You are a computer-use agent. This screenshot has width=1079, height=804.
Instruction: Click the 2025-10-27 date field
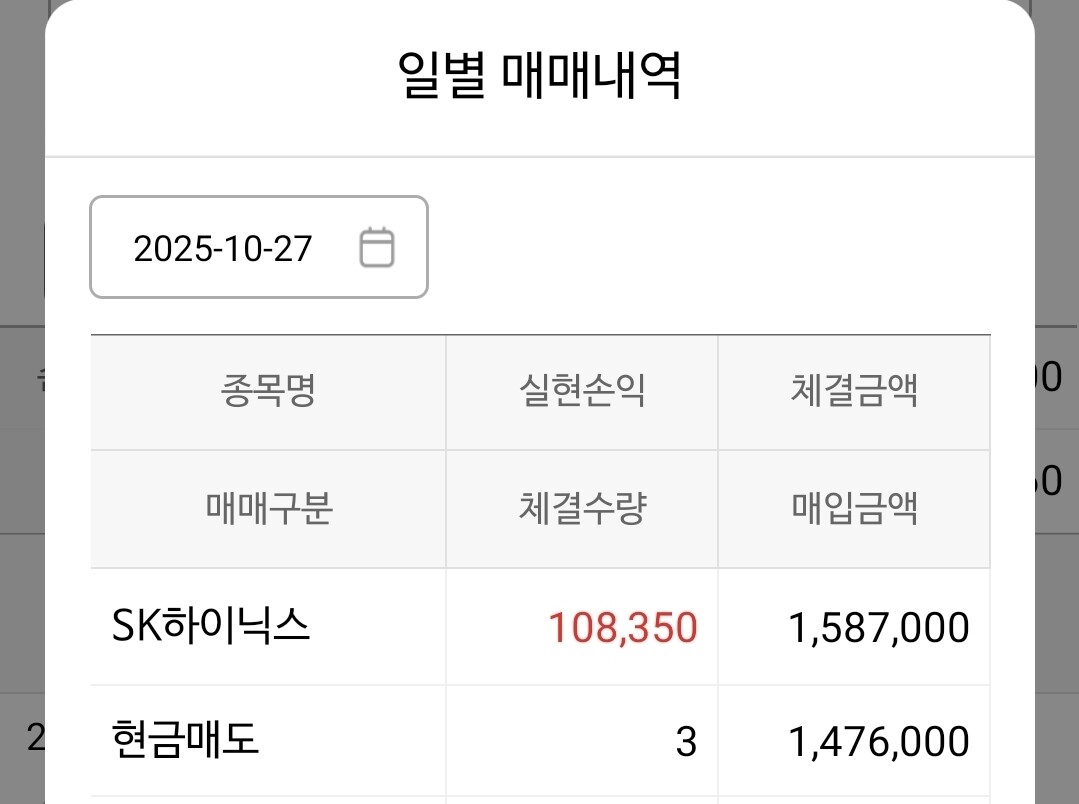(x=224, y=248)
